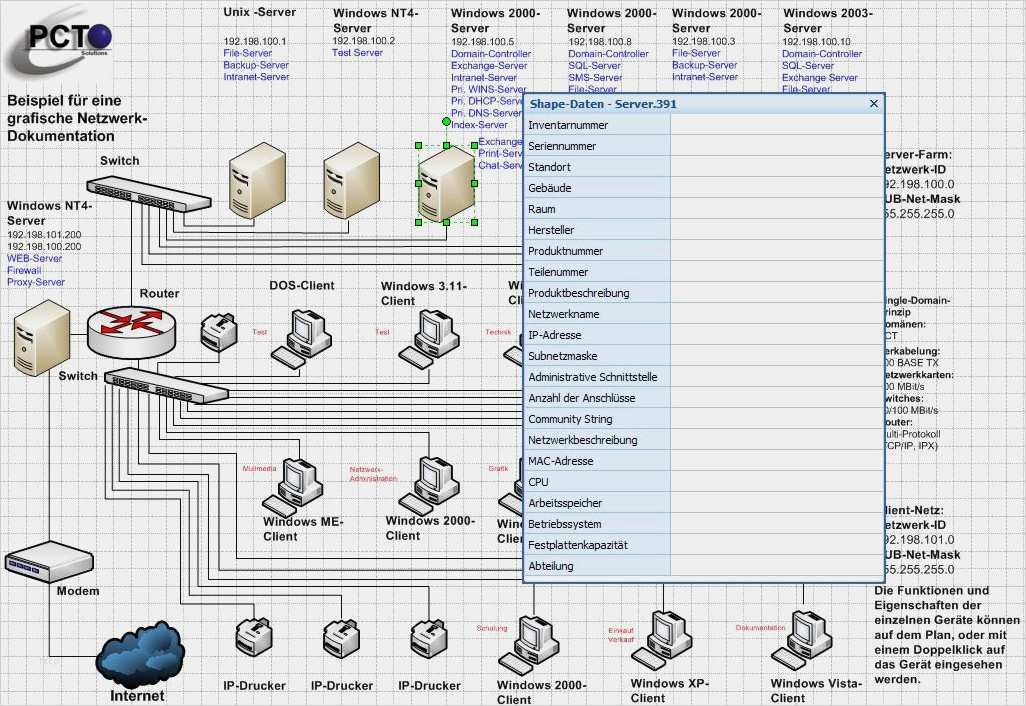Select the Windows Vista-Client computer
Image resolution: width=1026 pixels, height=706 pixels.
802,641
